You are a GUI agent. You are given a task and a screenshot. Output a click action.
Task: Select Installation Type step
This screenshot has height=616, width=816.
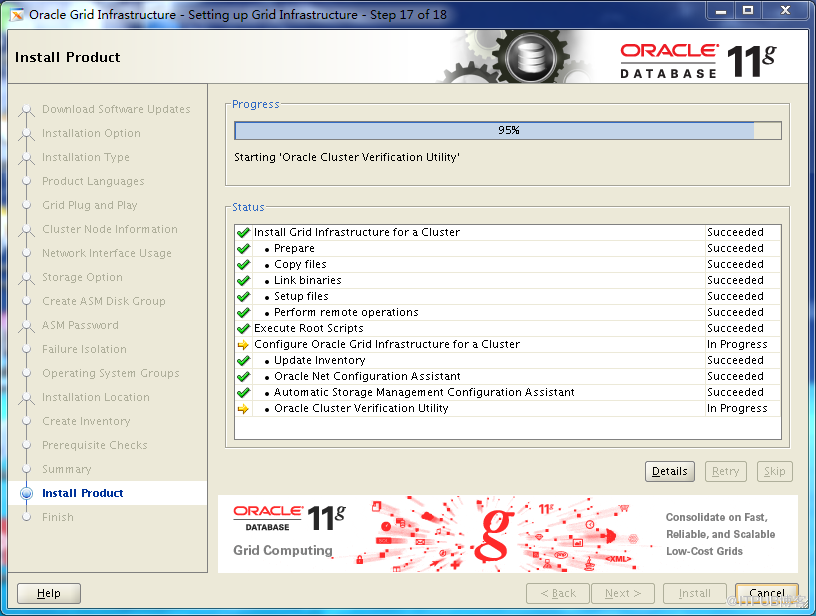(x=86, y=157)
